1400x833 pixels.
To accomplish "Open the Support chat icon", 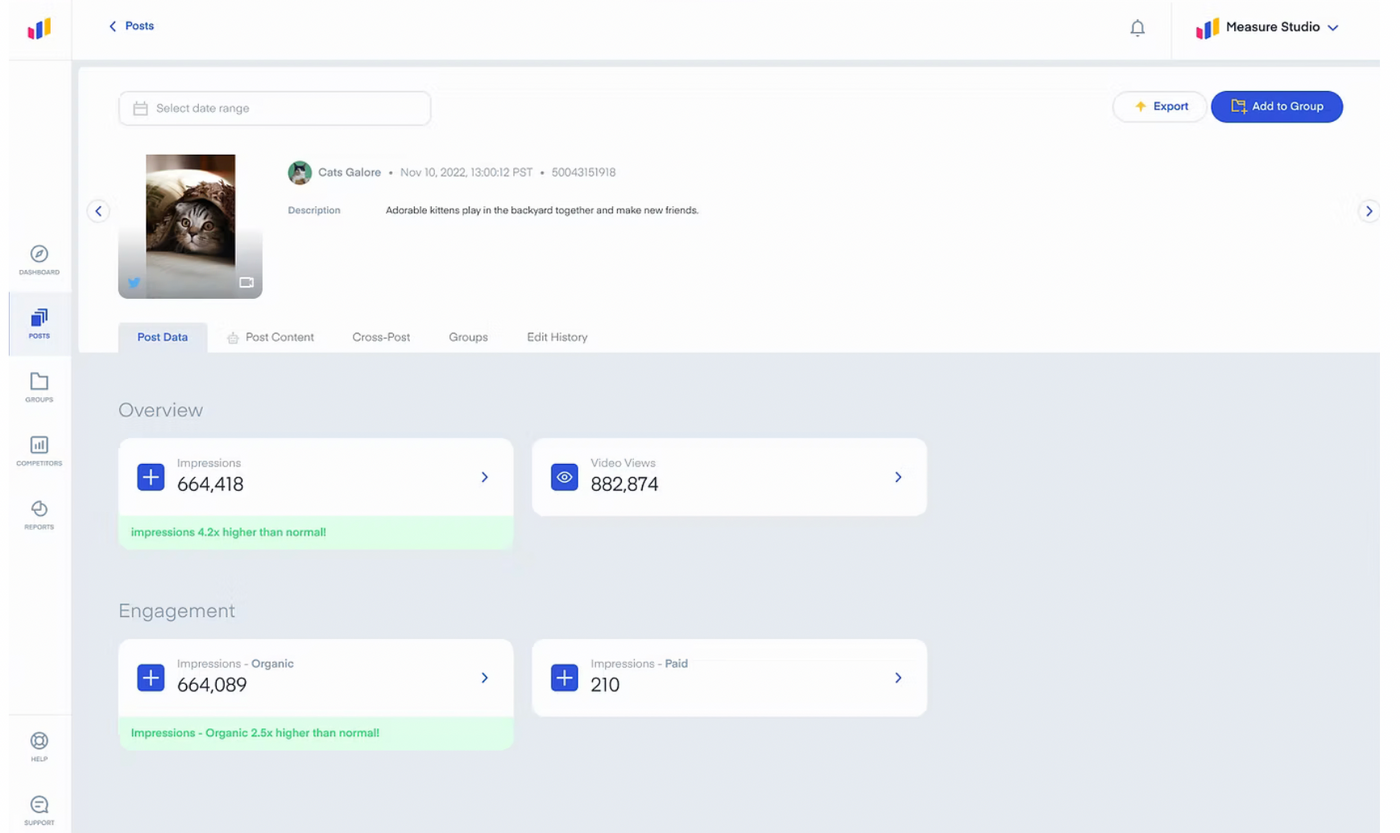I will 39,805.
